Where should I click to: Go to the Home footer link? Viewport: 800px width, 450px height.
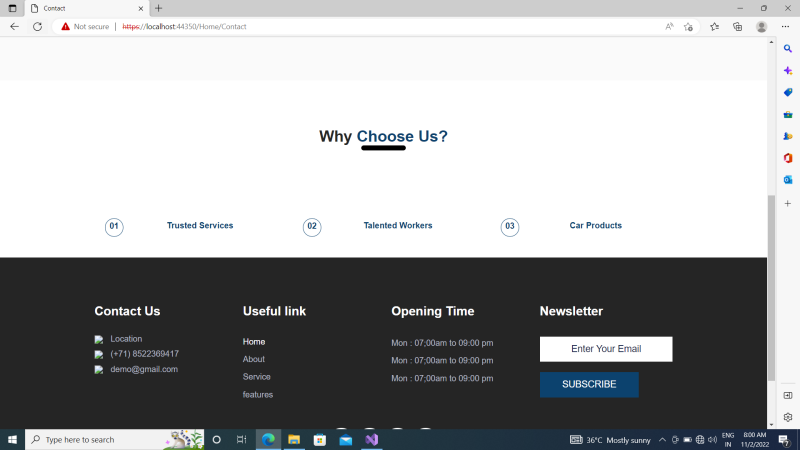[254, 342]
